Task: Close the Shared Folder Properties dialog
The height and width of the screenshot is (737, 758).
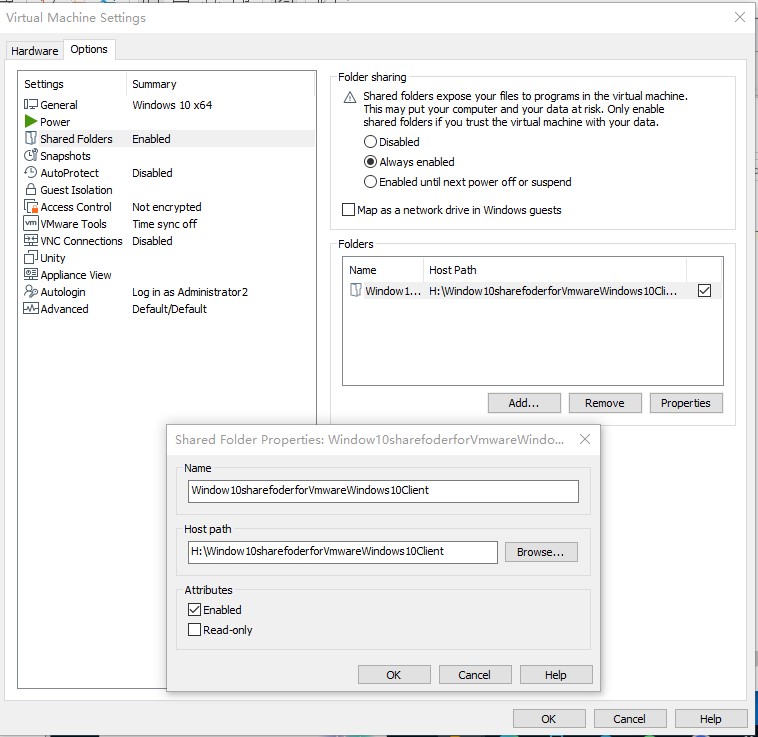Action: coord(585,439)
